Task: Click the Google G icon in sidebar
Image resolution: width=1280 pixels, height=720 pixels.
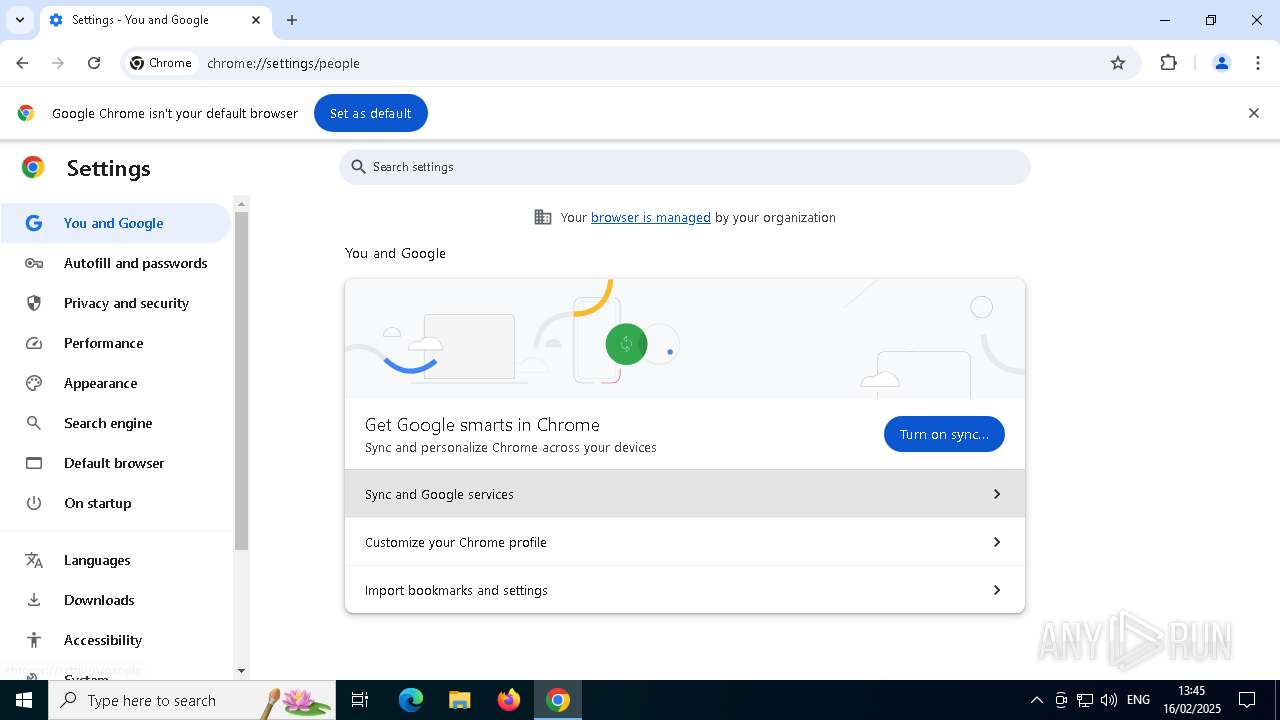Action: coord(34,223)
